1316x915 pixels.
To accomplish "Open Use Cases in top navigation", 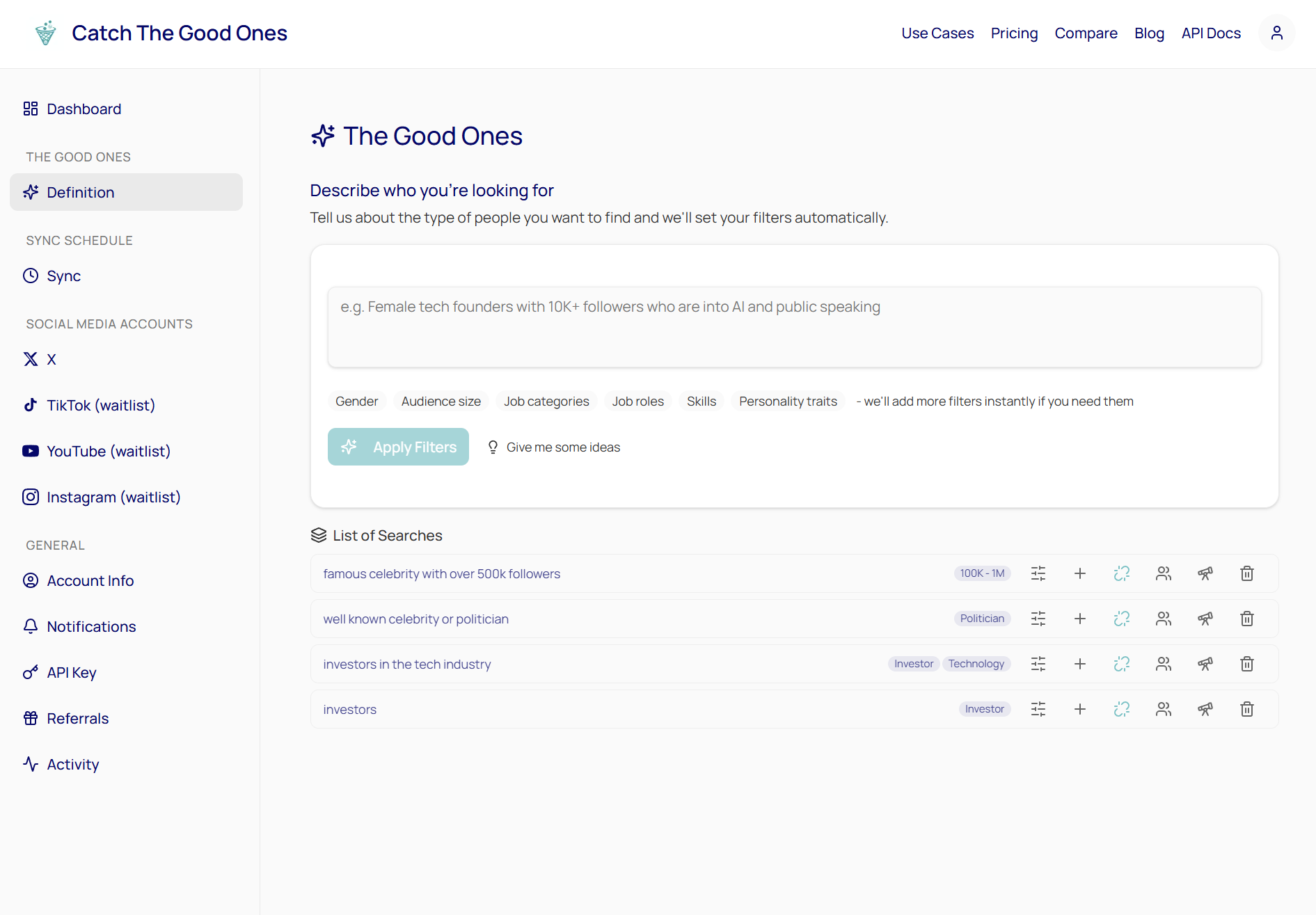I will pos(937,33).
